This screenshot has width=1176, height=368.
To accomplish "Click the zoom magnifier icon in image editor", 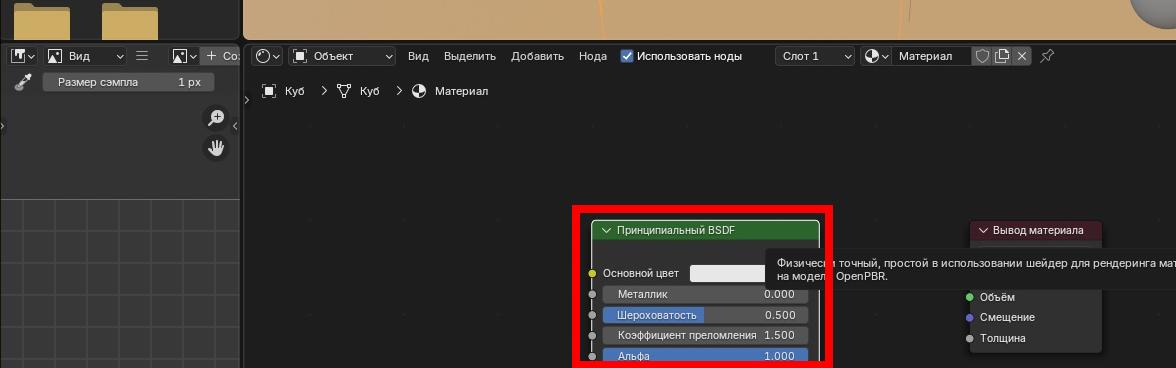I will pyautogui.click(x=216, y=118).
